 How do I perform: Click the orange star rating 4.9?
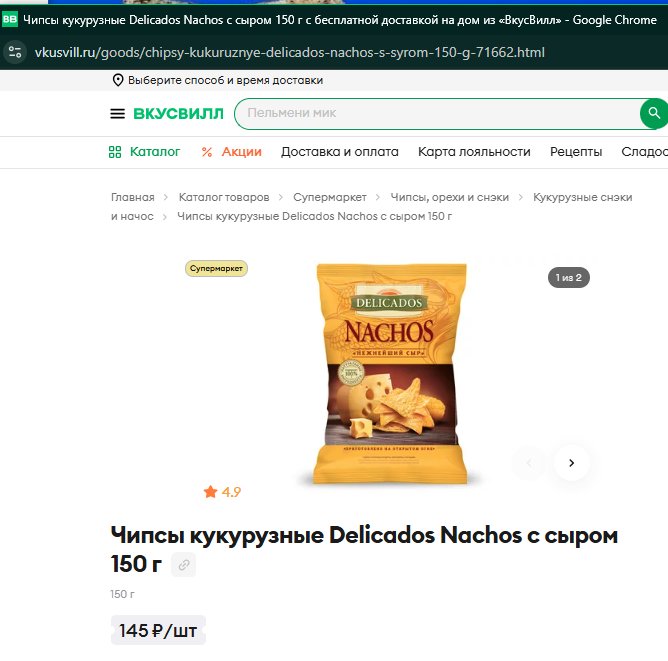coord(222,492)
